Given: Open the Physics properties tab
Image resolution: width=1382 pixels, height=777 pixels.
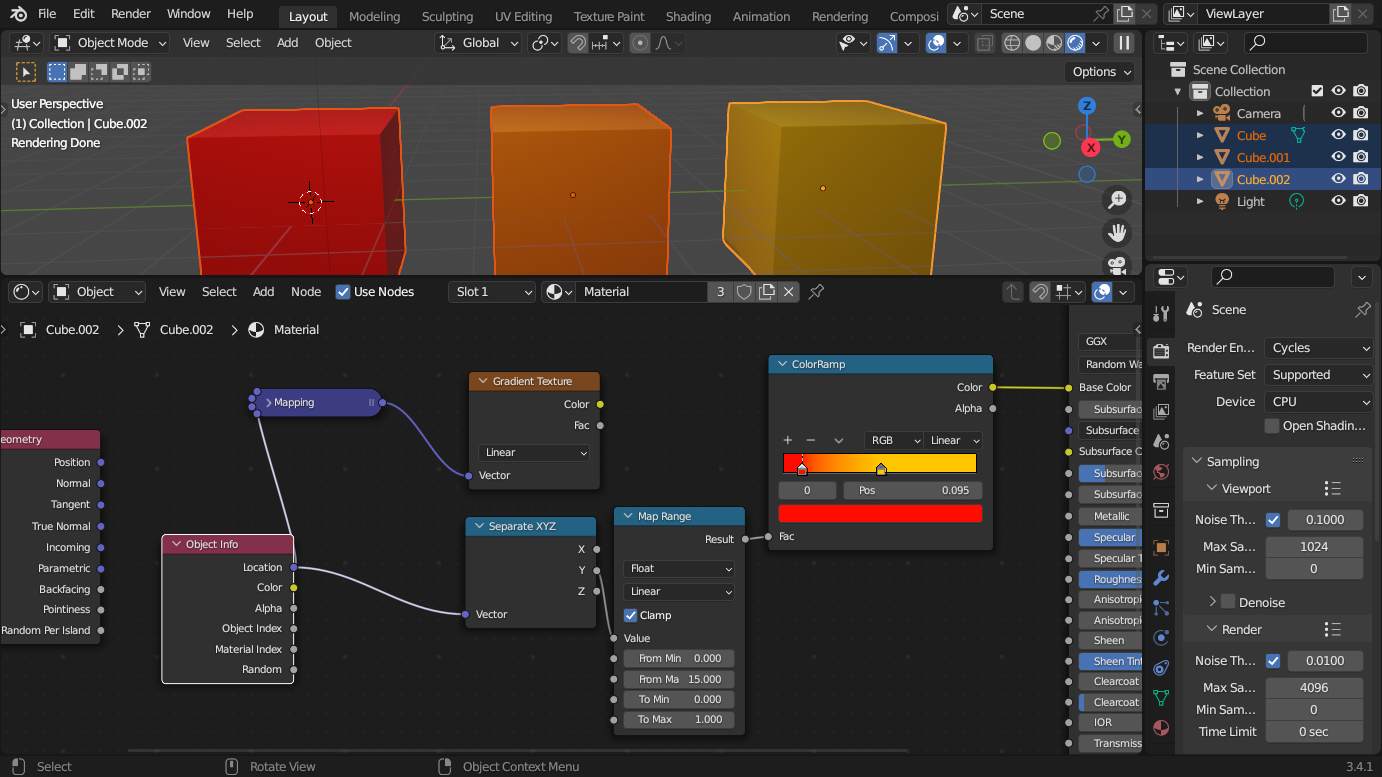Looking at the screenshot, I should [x=1160, y=637].
